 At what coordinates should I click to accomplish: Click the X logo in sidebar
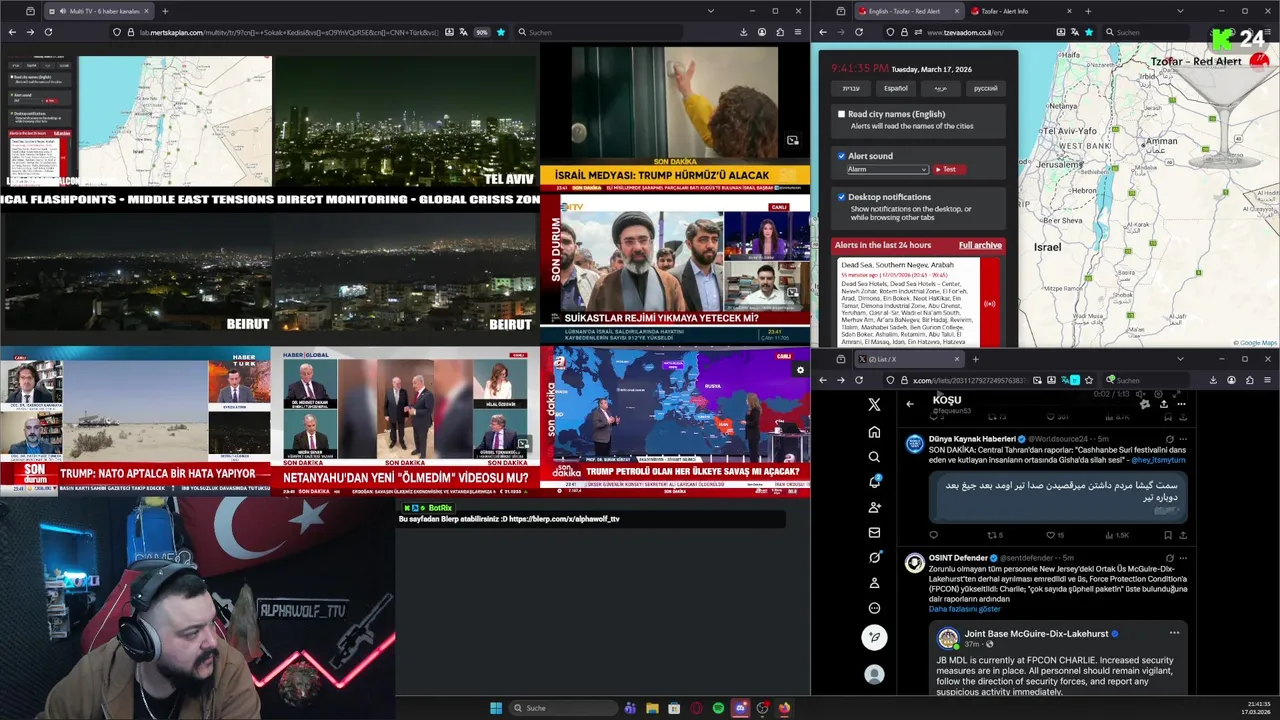874,404
